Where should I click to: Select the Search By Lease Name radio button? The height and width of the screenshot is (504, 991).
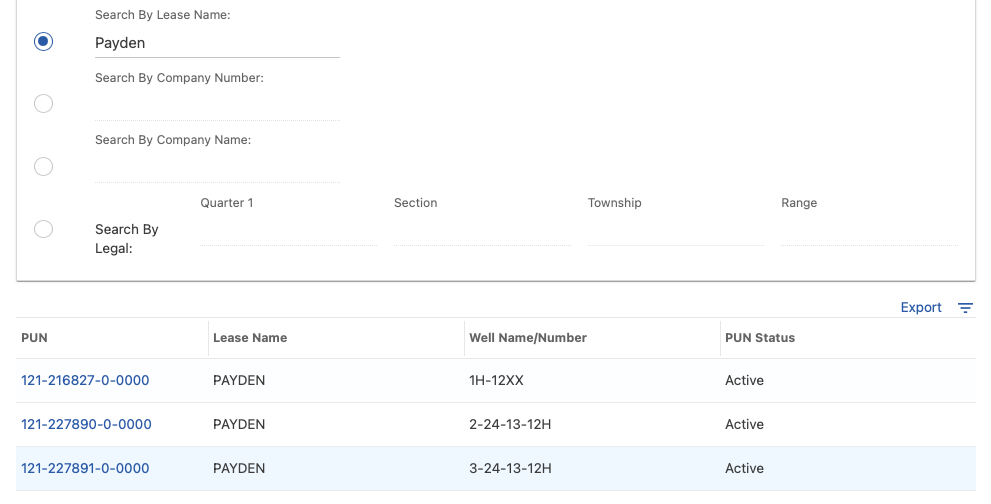pos(43,42)
